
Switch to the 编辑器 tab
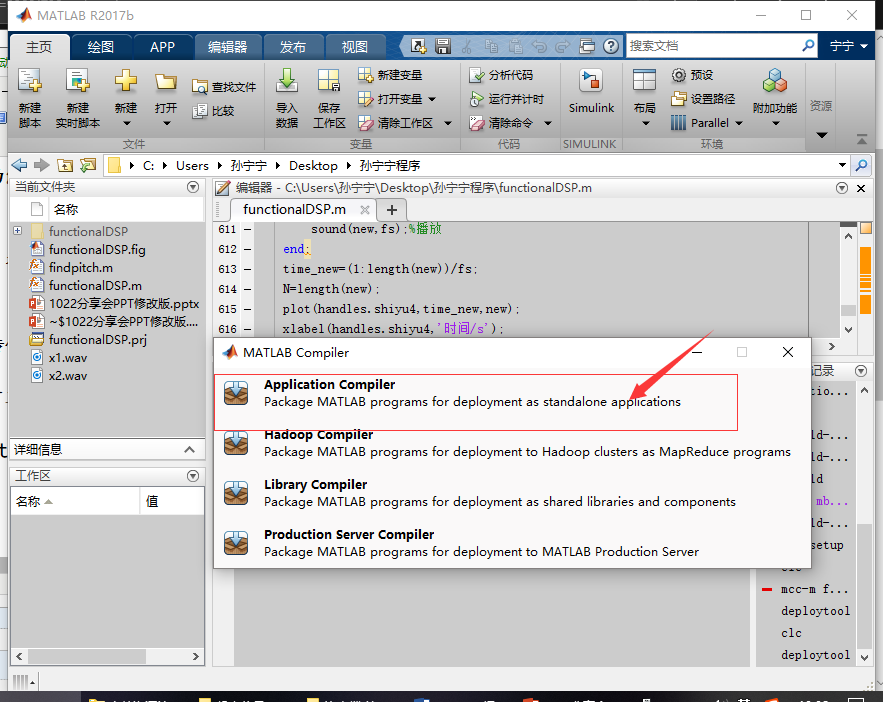click(x=228, y=47)
